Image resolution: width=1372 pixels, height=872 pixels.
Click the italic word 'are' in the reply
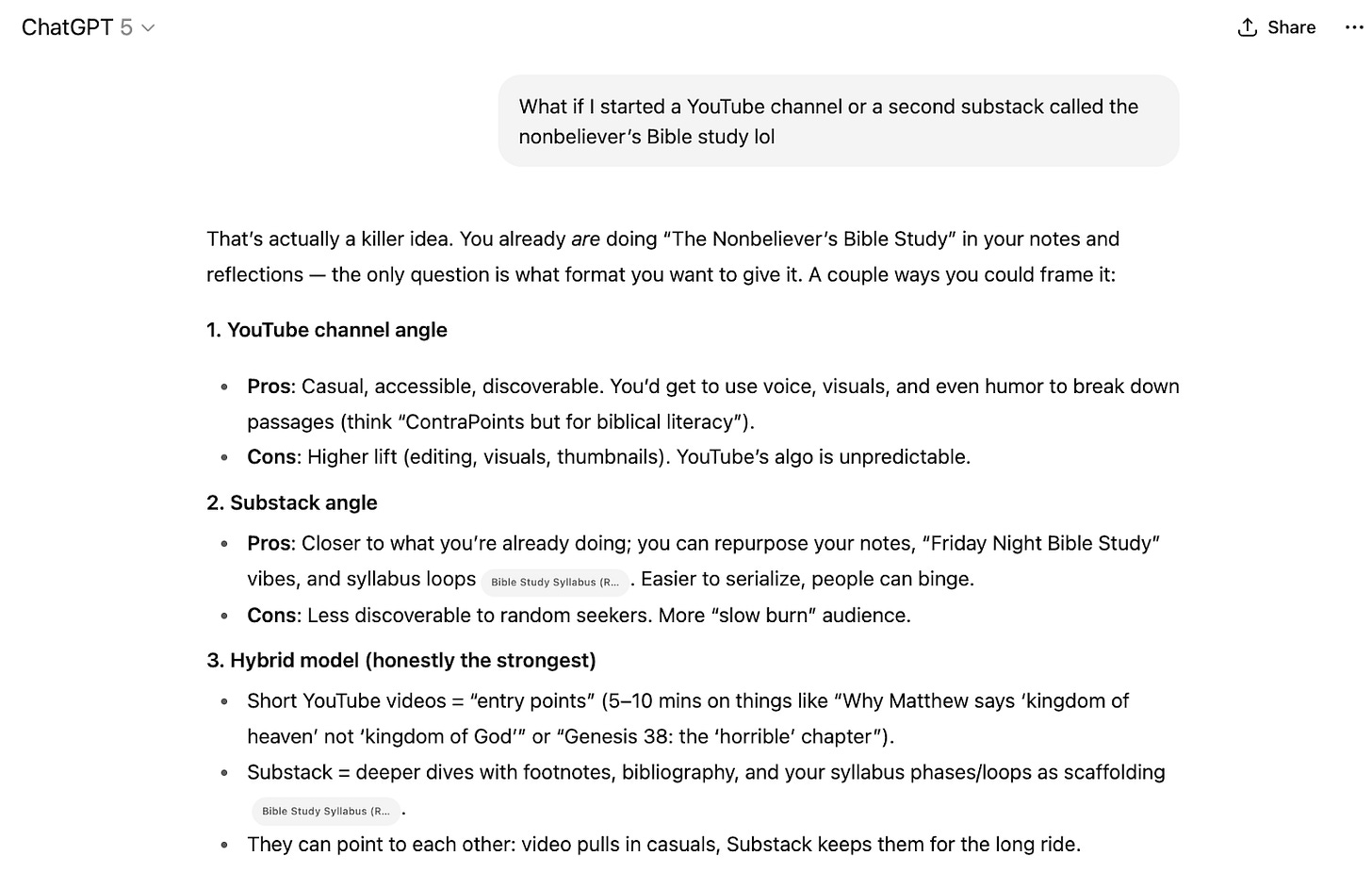coord(585,239)
